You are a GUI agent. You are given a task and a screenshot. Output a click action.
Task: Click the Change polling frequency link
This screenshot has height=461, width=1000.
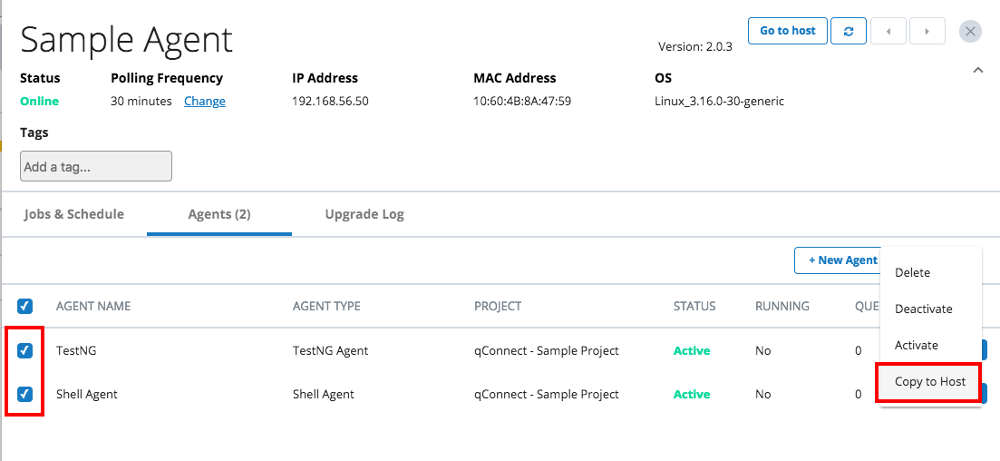pos(204,101)
